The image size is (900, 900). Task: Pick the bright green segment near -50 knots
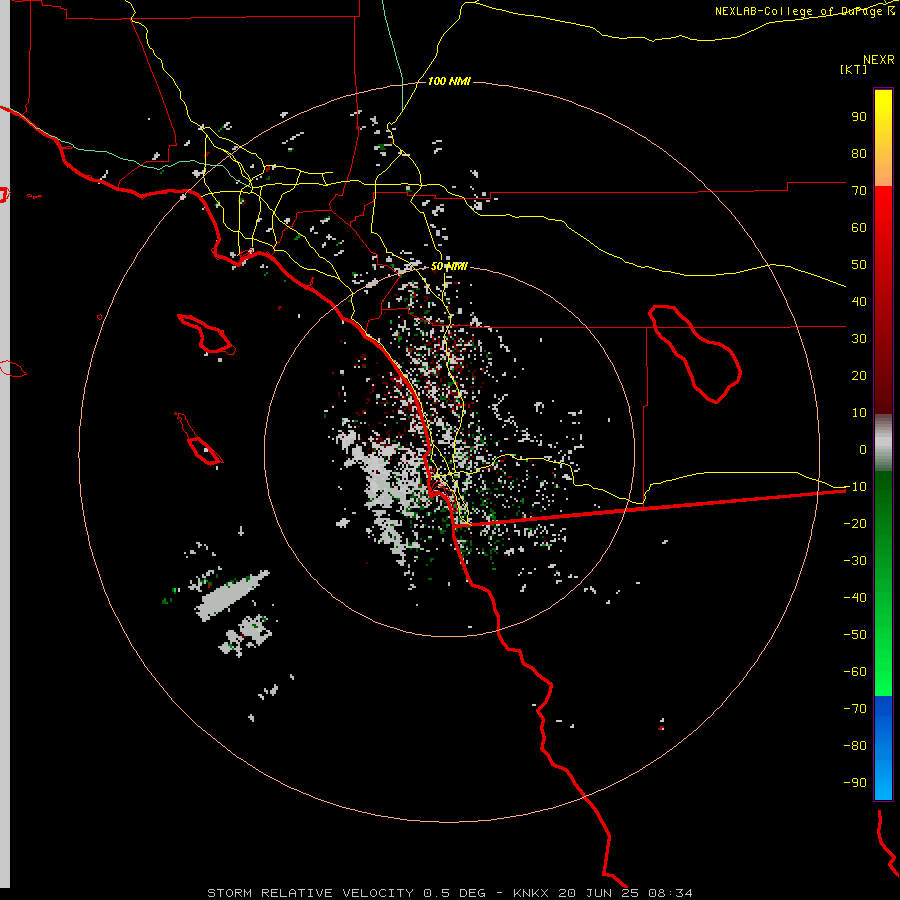tap(883, 637)
